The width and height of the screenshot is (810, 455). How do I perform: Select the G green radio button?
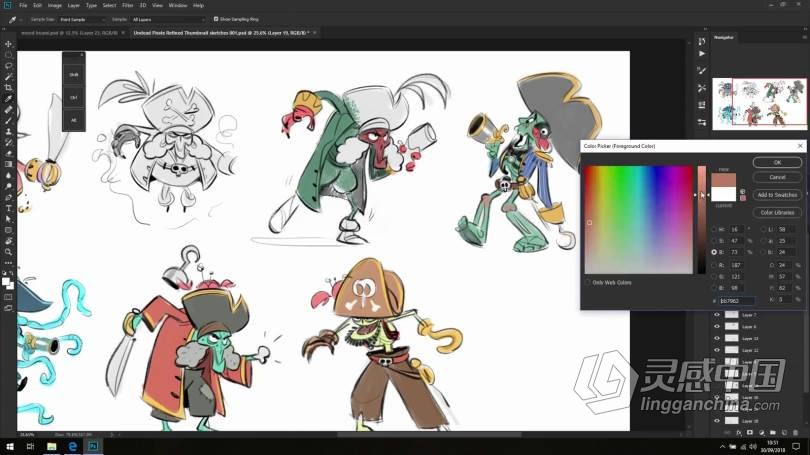(x=714, y=276)
